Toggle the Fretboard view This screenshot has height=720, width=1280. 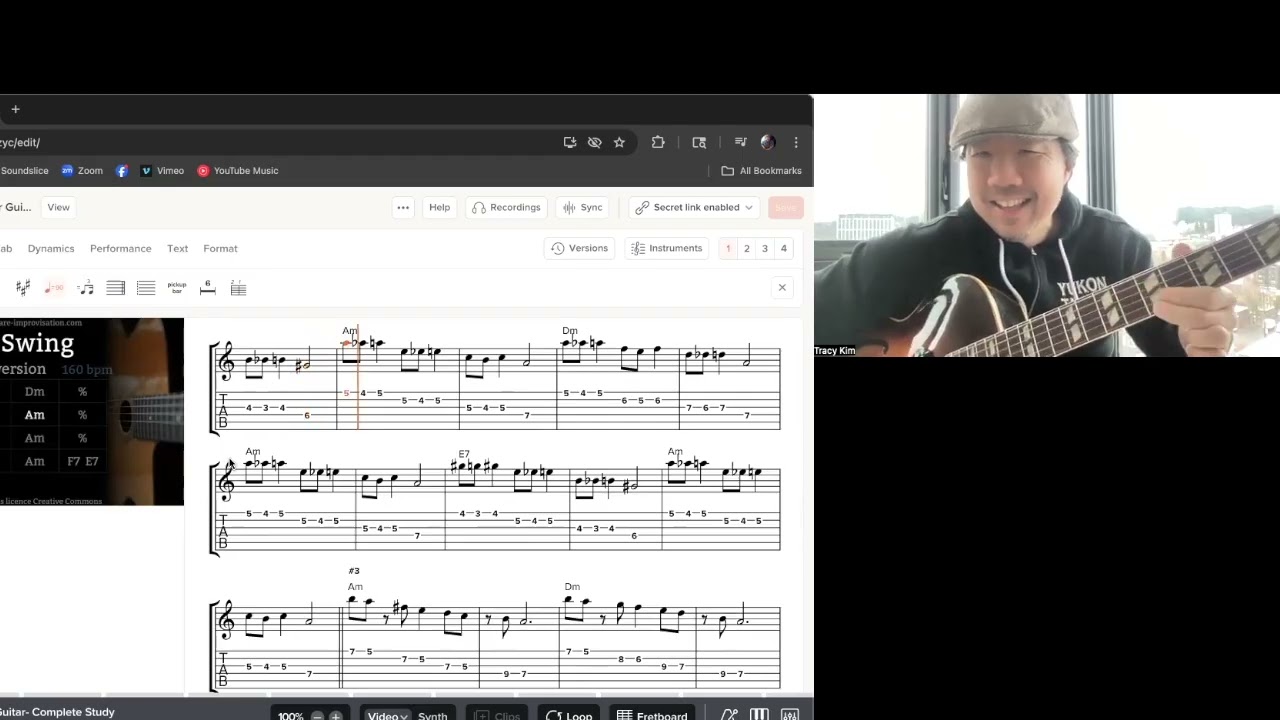pos(652,716)
